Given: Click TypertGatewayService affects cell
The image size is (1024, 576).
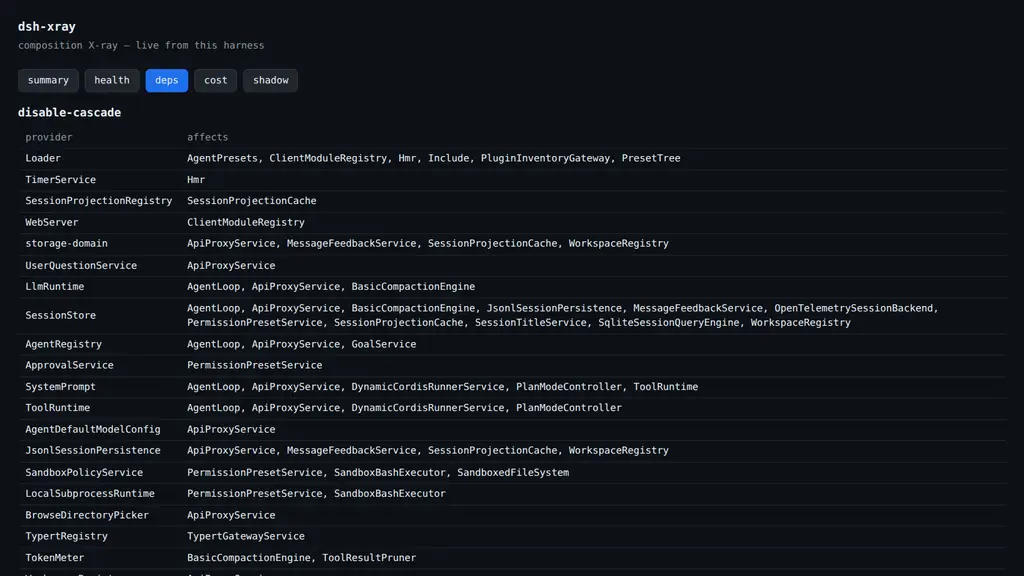Looking at the screenshot, I should pyautogui.click(x=246, y=536).
